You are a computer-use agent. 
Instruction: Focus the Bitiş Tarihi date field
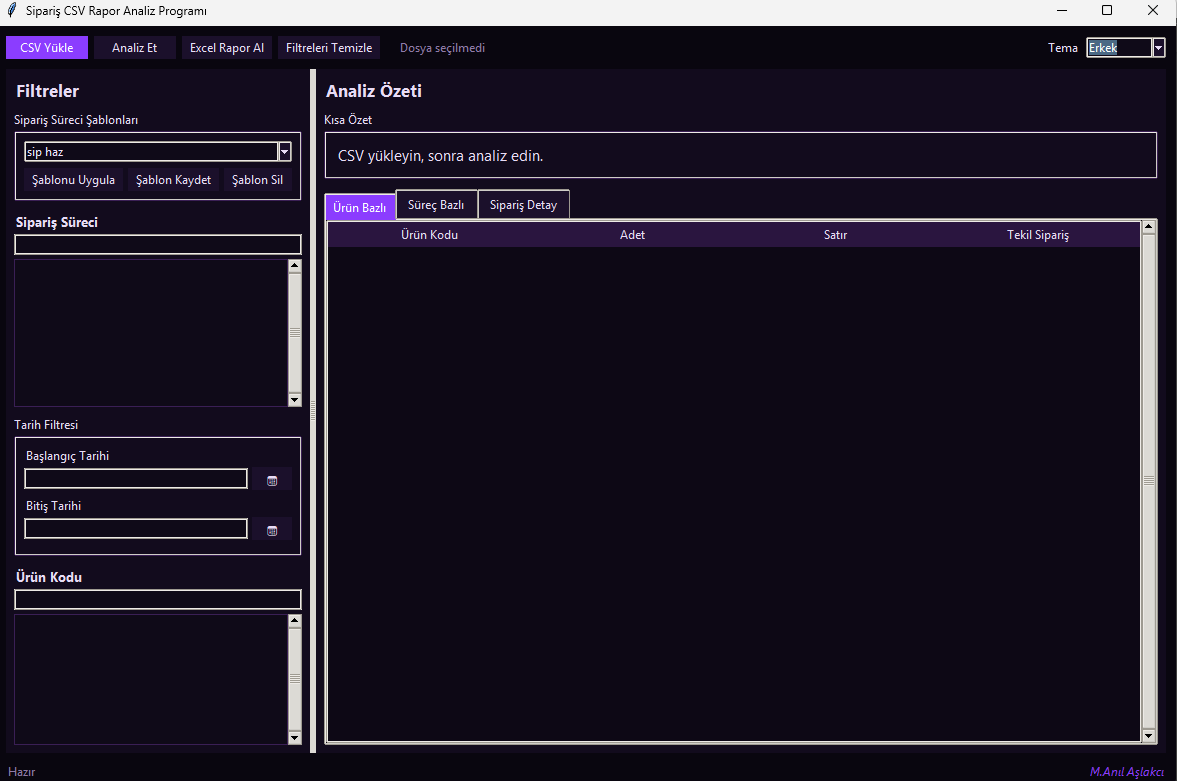click(x=136, y=529)
